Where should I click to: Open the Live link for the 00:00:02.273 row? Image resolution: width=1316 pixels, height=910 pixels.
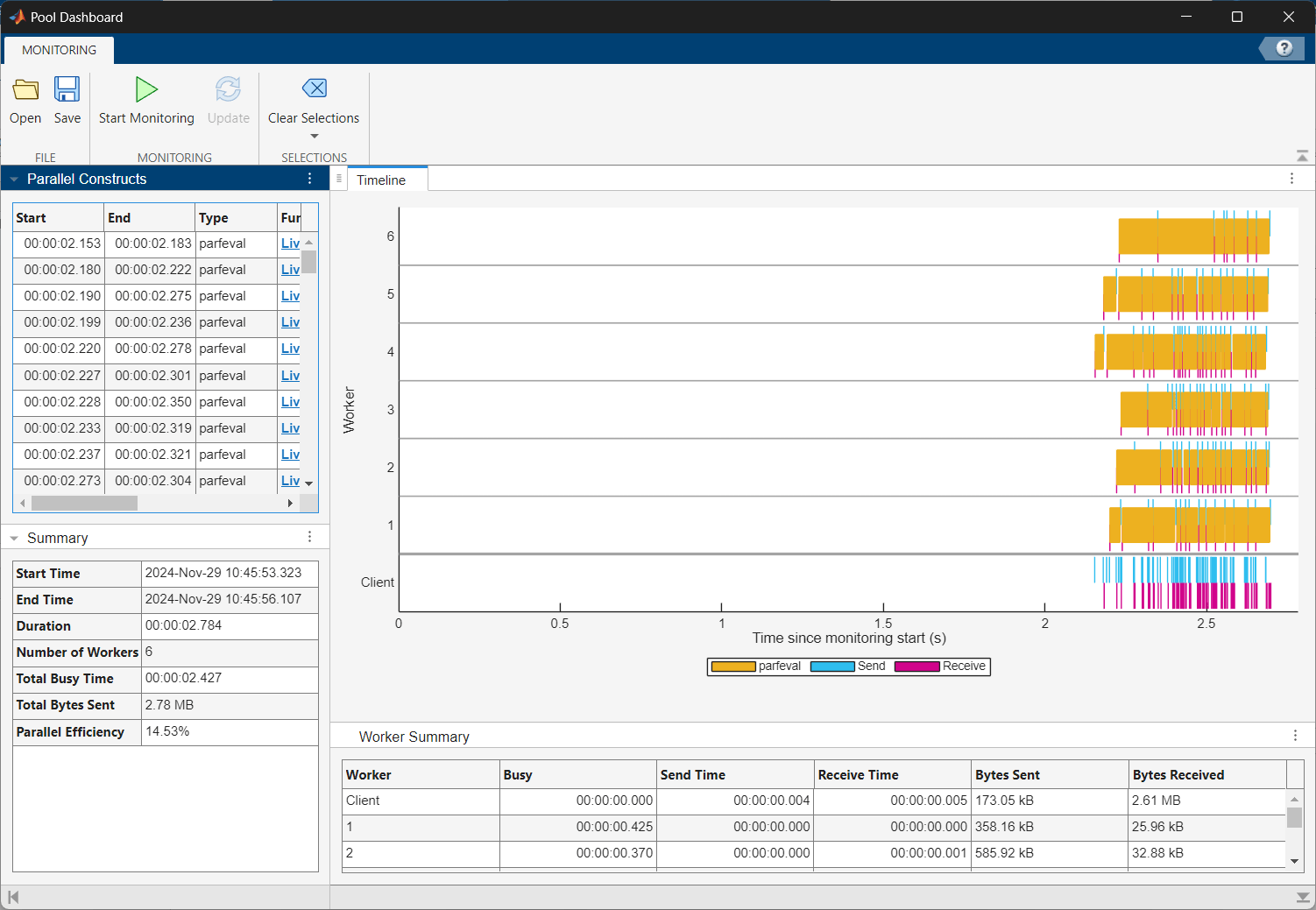pyautogui.click(x=290, y=480)
